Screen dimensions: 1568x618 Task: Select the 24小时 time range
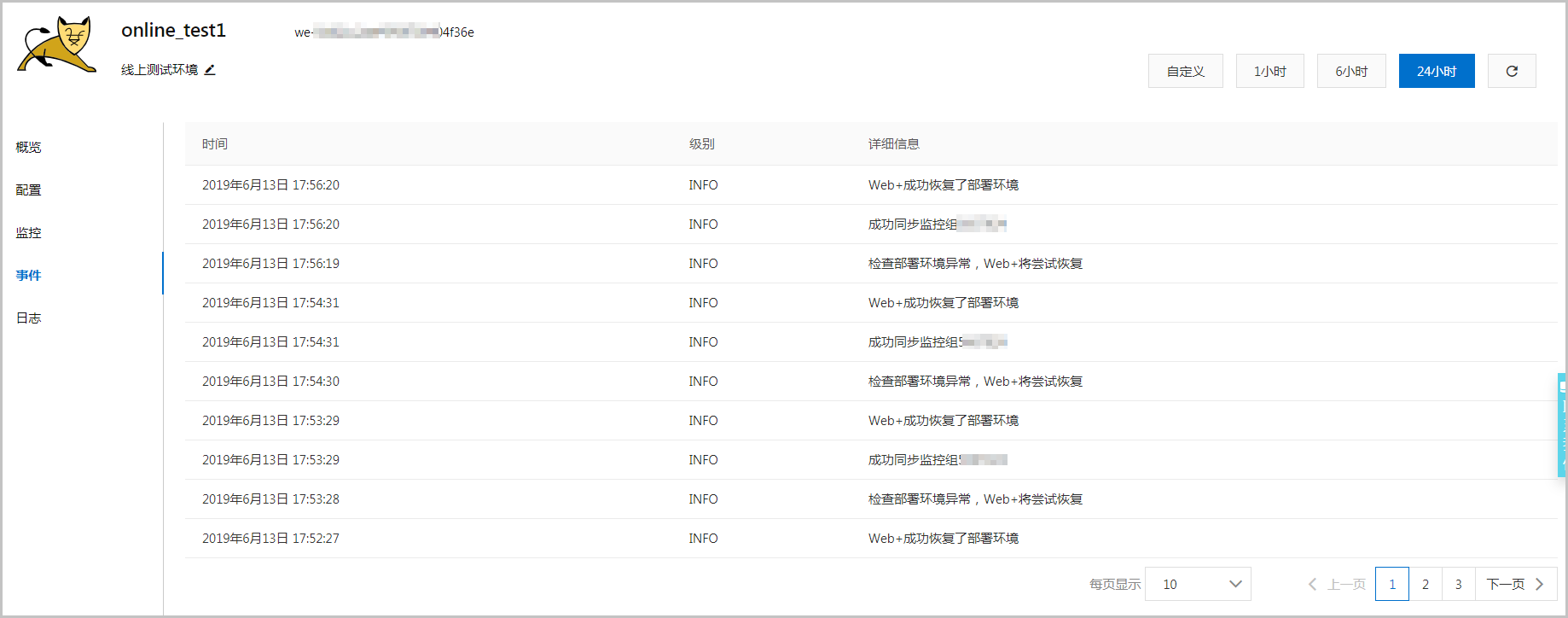[1437, 71]
